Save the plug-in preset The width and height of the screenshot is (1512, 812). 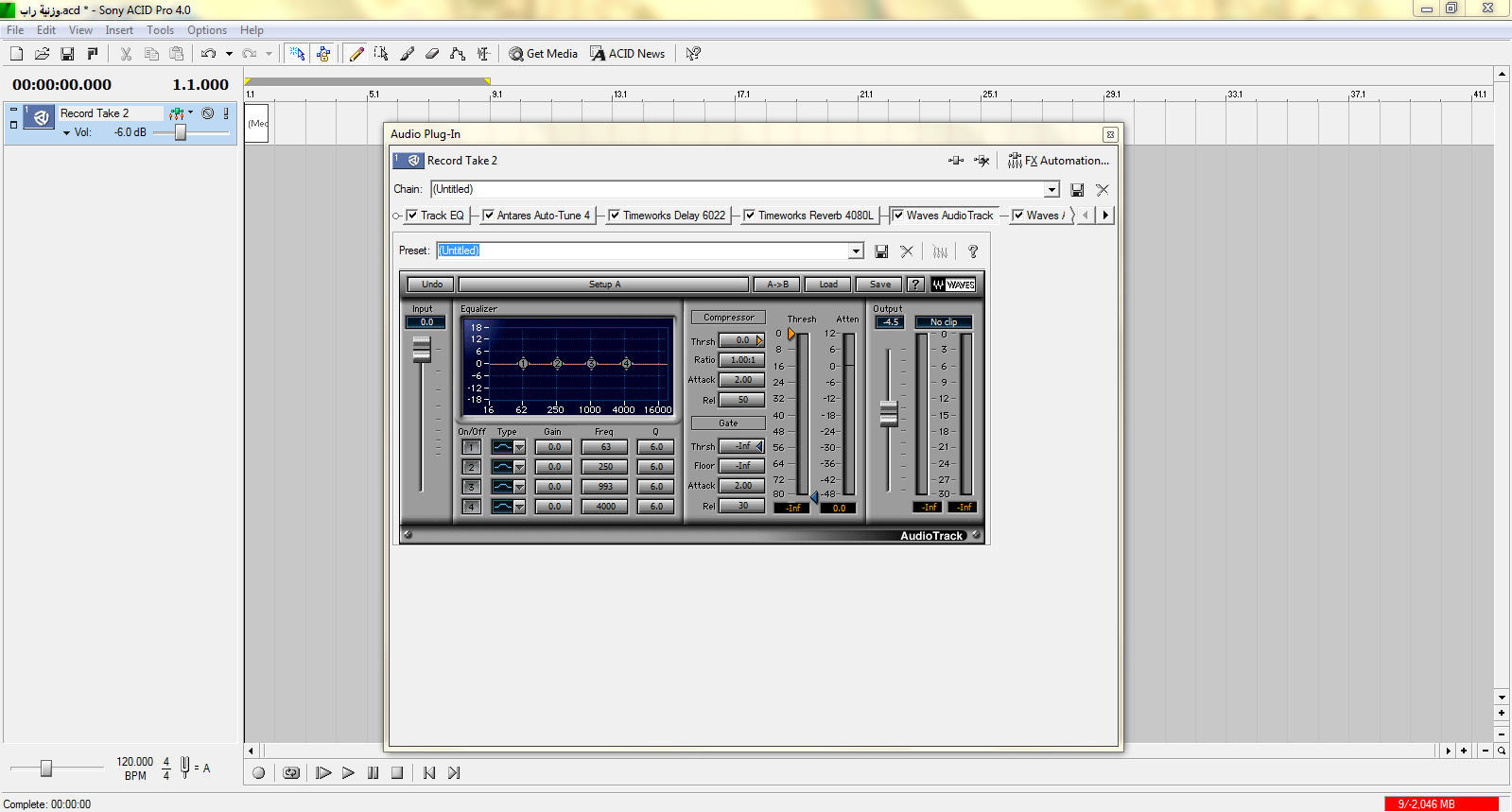point(881,251)
